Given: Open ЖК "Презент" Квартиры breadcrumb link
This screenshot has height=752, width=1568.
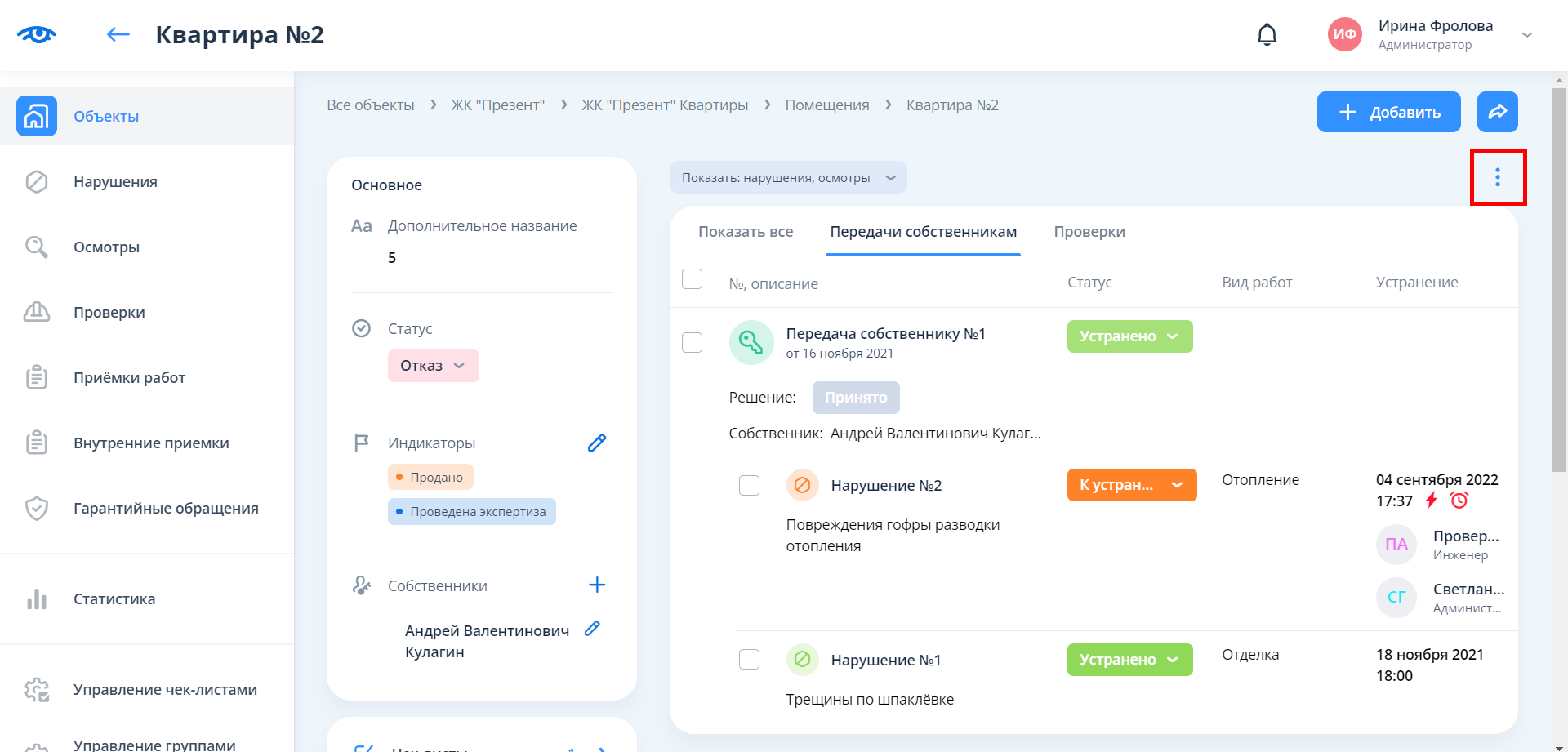Looking at the screenshot, I should 664,105.
